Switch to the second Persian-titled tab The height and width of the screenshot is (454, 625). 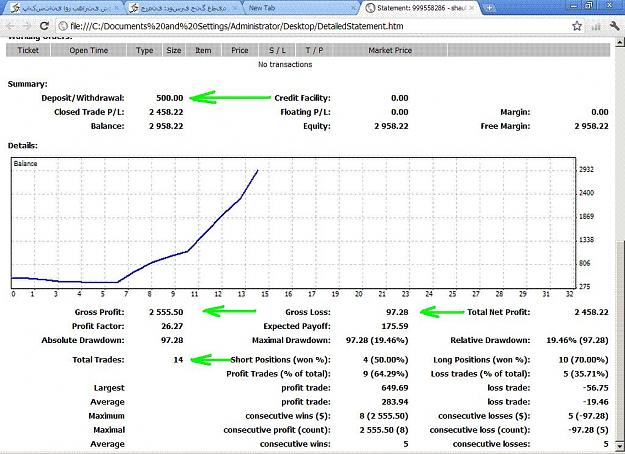[x=184, y=8]
